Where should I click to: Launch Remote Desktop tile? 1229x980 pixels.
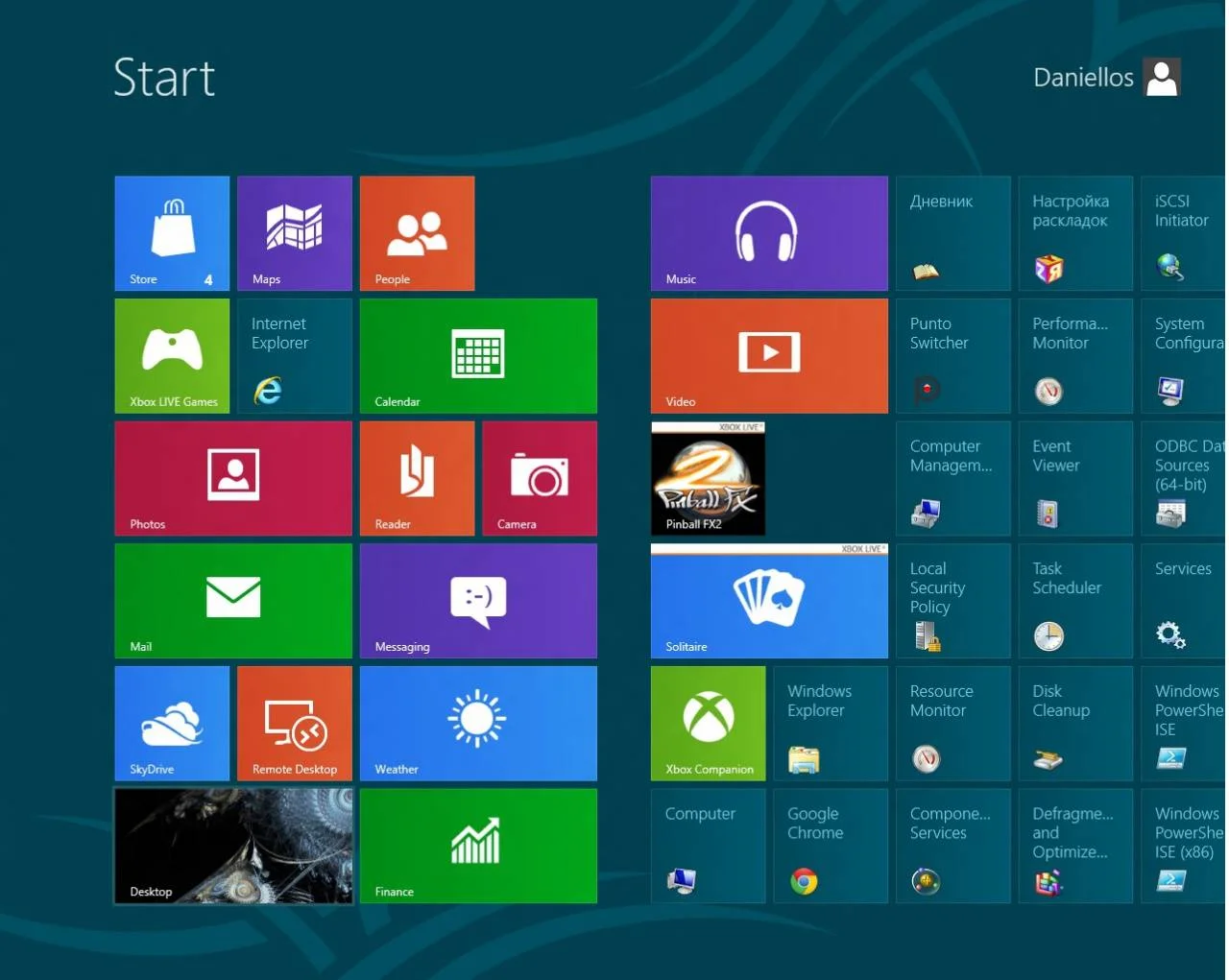[x=295, y=724]
